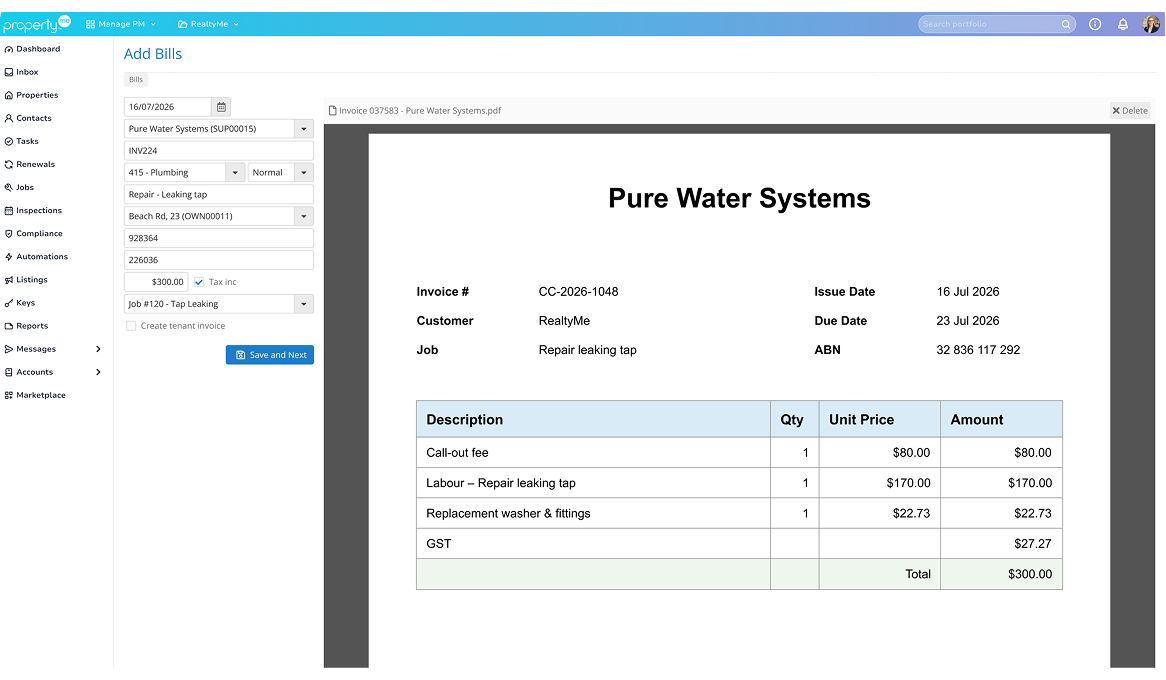Click the 226036 input field
This screenshot has width=1166, height=680.
[x=219, y=260]
